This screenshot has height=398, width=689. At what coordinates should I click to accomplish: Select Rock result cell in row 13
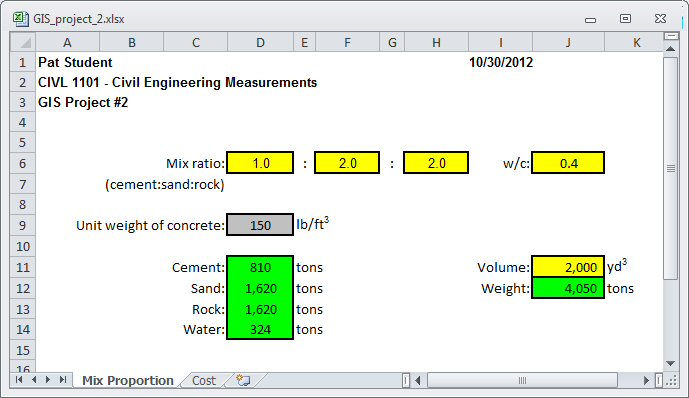click(x=260, y=309)
